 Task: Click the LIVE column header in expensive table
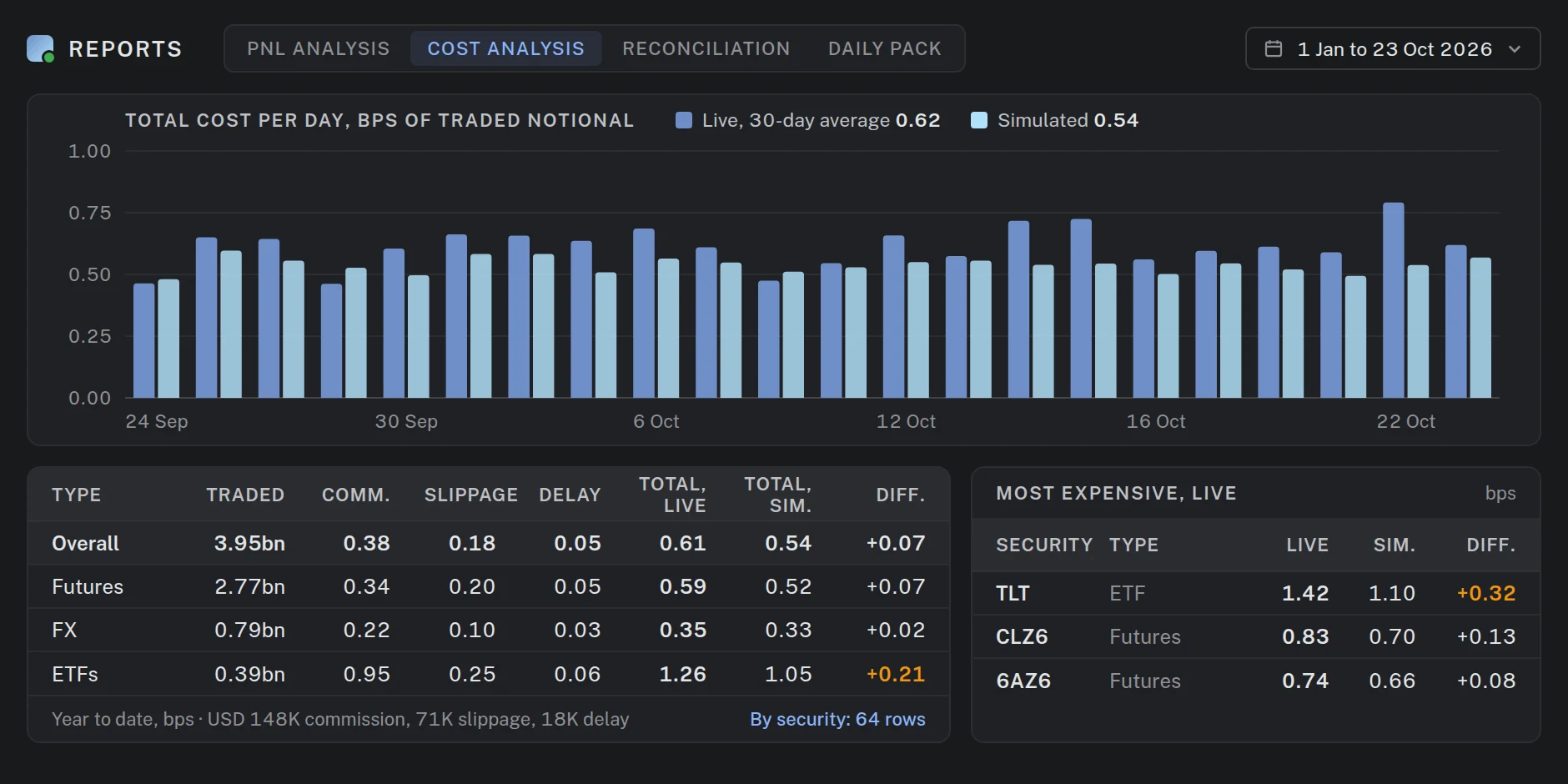click(1307, 545)
